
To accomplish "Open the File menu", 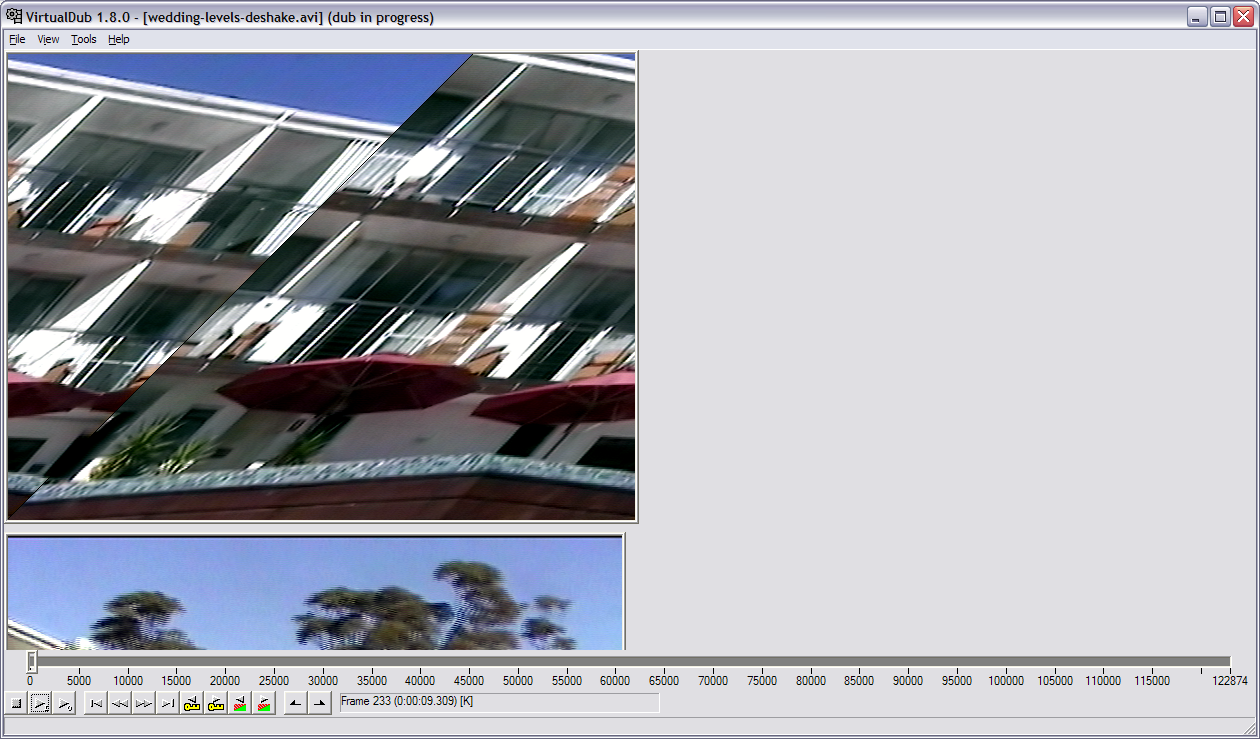I will (17, 39).
